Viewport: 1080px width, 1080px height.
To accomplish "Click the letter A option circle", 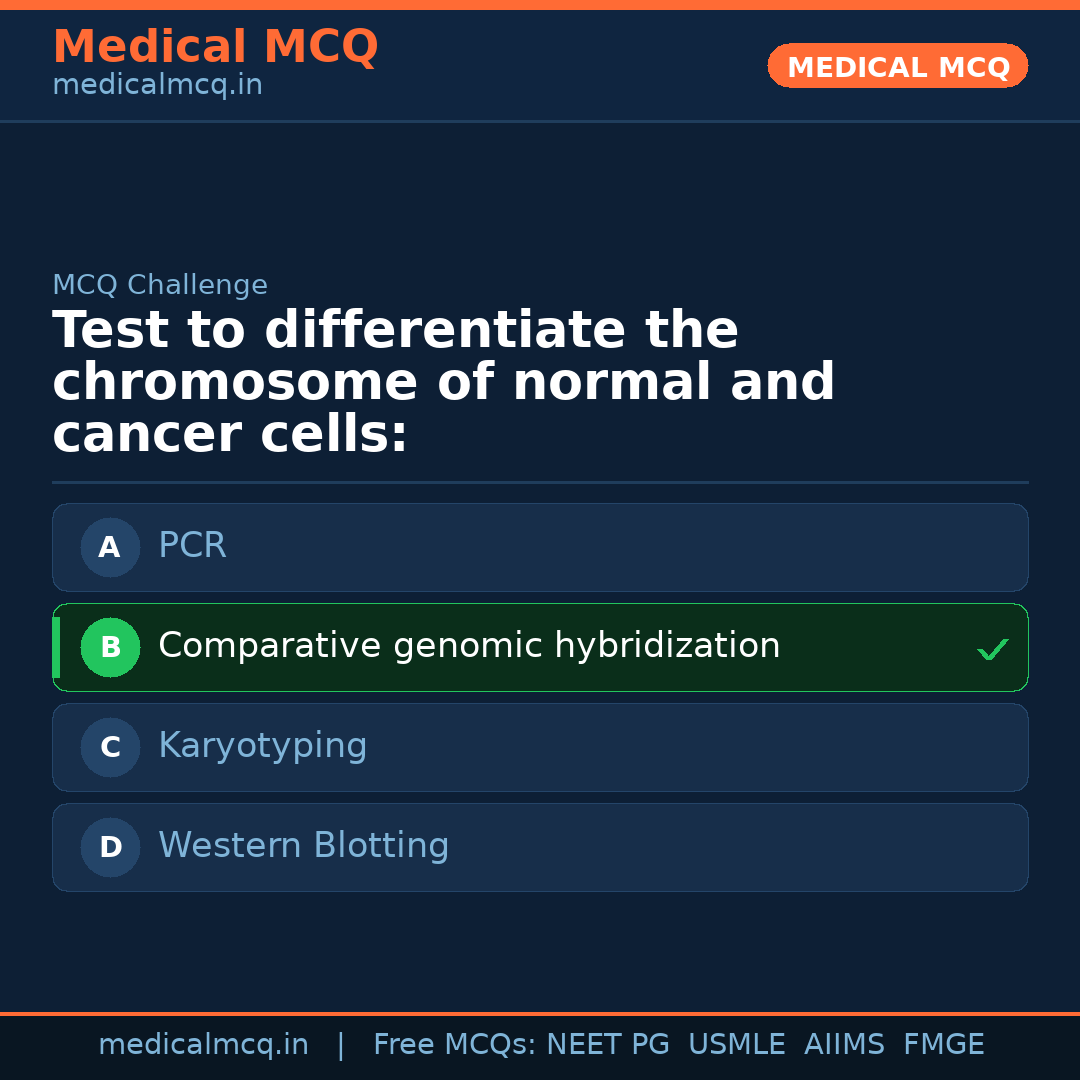I will [110, 547].
